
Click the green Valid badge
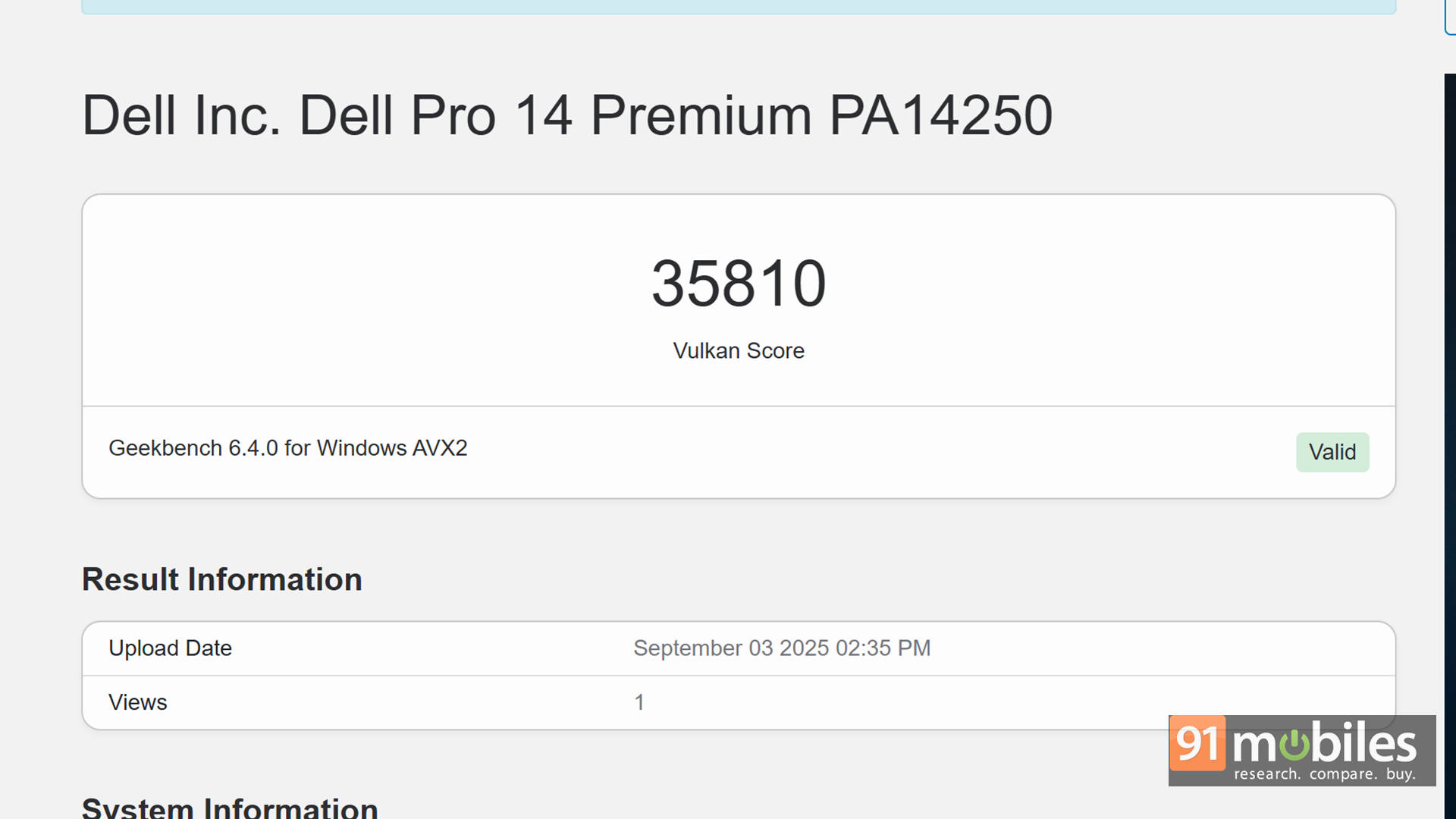click(x=1332, y=452)
